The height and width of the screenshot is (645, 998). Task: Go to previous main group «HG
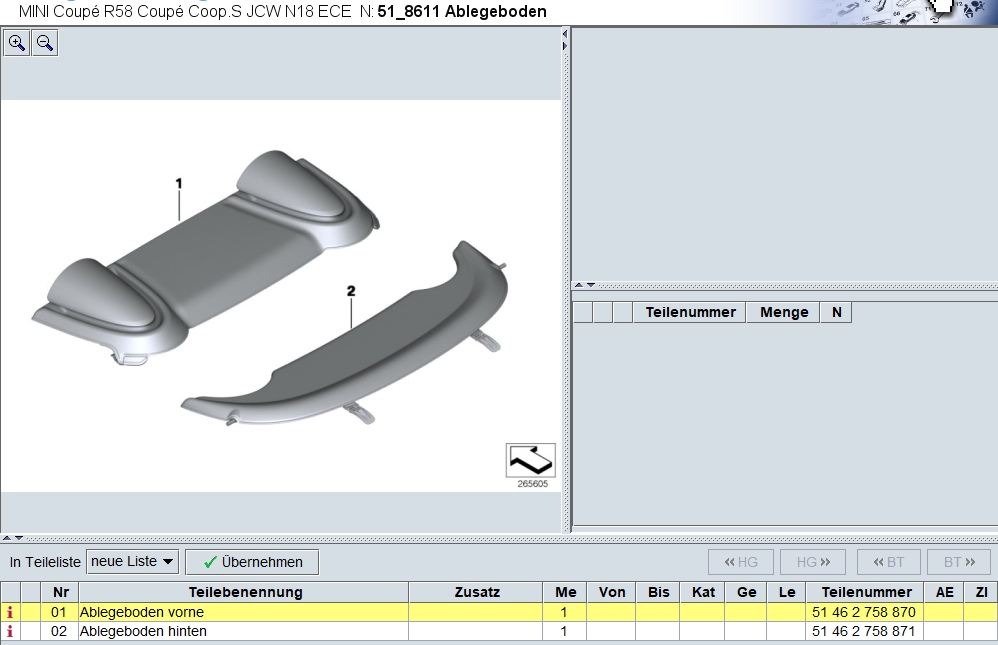[741, 562]
